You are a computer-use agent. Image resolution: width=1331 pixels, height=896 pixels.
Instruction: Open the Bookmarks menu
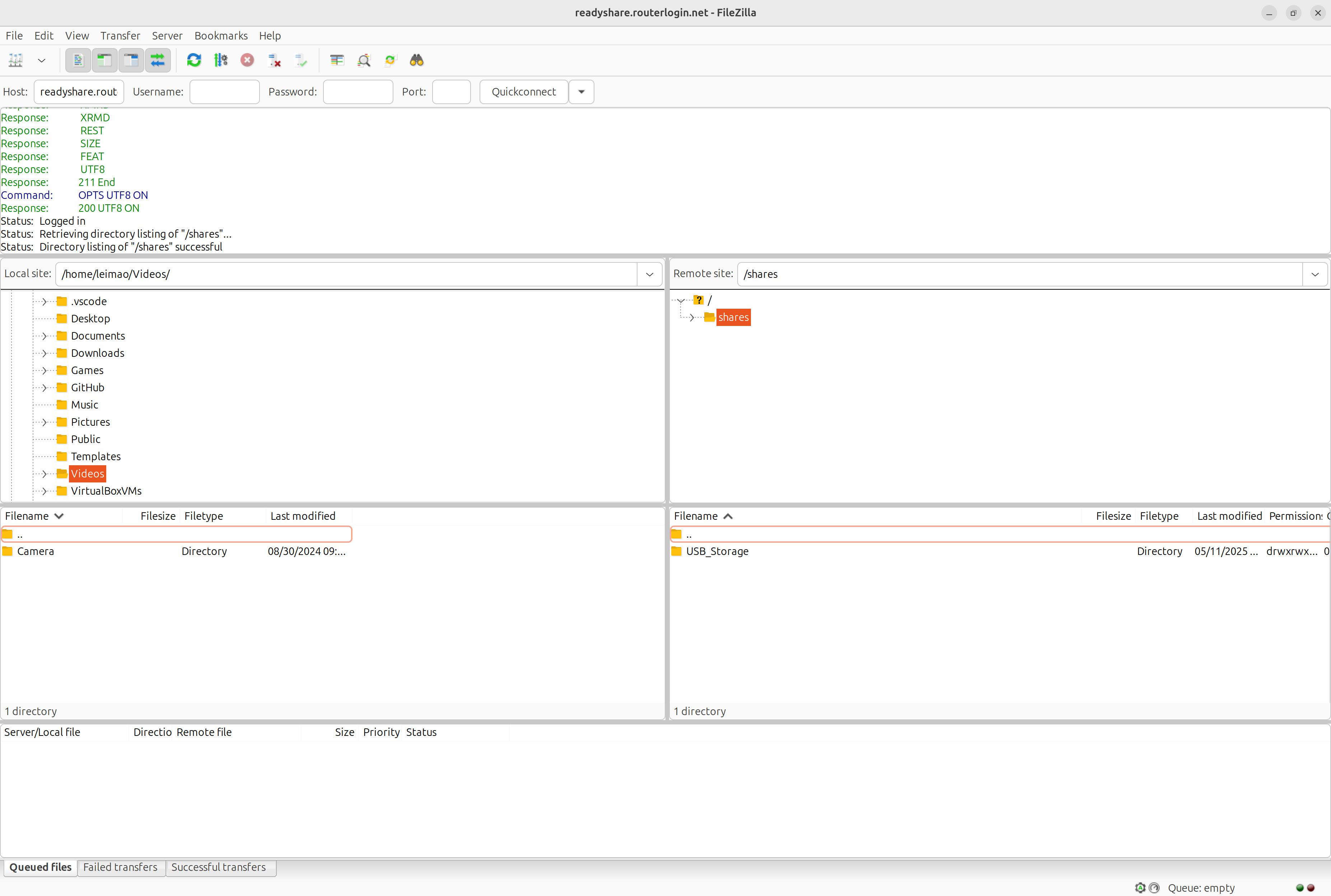tap(221, 36)
